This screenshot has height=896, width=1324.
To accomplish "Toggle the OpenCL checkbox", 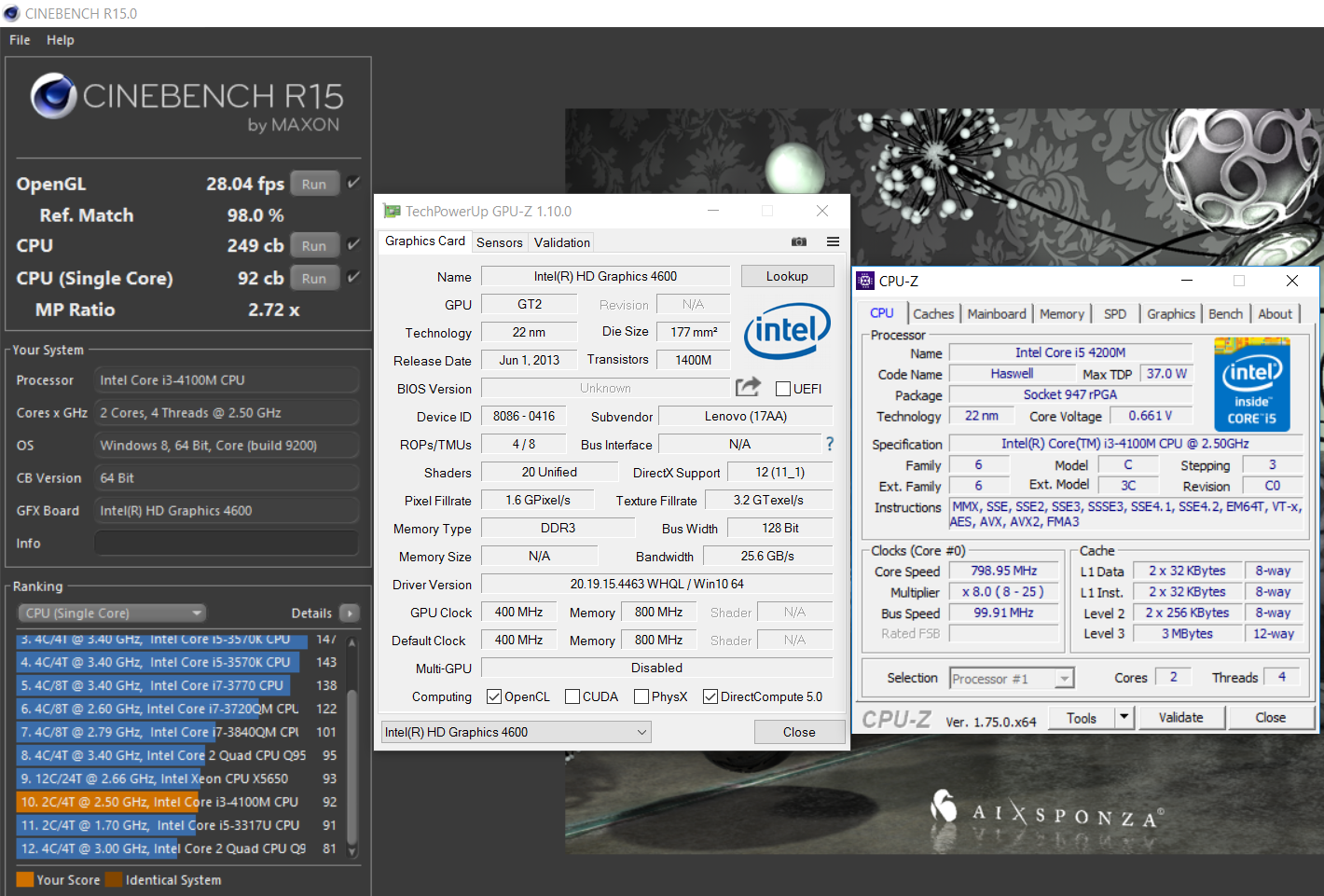I will [x=494, y=696].
